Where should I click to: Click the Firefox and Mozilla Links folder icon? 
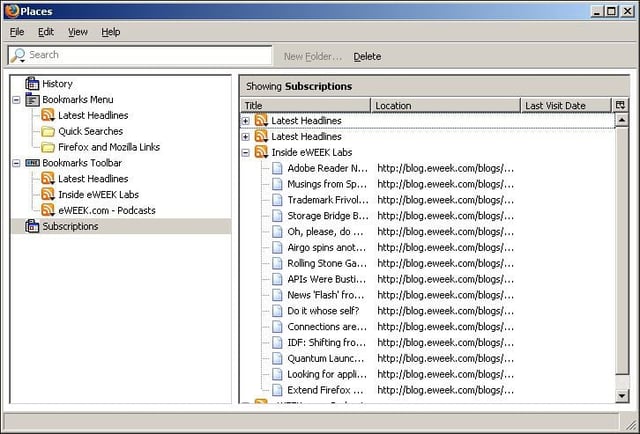pyautogui.click(x=48, y=147)
